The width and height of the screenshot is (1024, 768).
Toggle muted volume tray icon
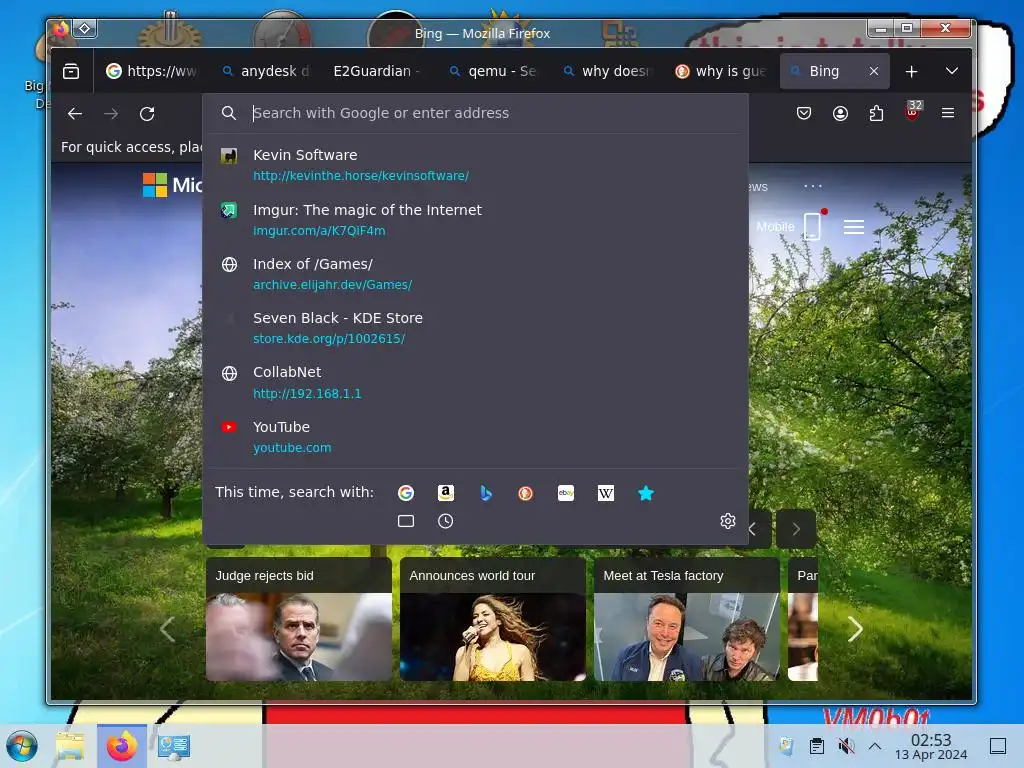[x=846, y=746]
